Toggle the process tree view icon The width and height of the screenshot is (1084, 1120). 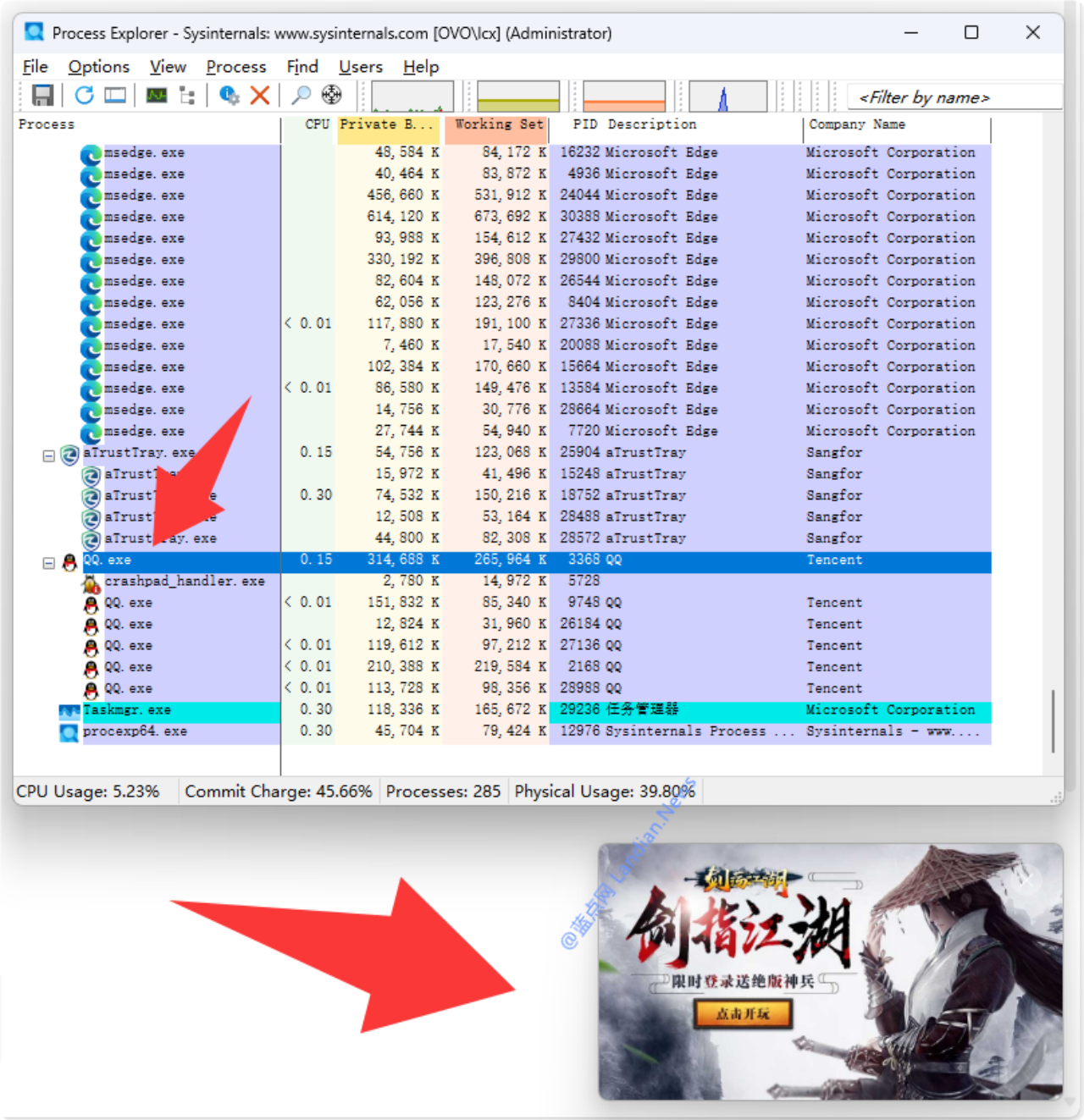(x=187, y=96)
